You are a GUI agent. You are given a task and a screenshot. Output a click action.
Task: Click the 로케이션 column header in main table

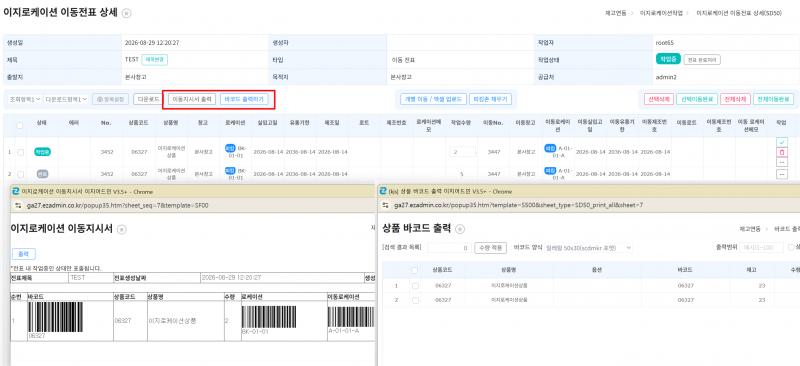[x=235, y=123]
